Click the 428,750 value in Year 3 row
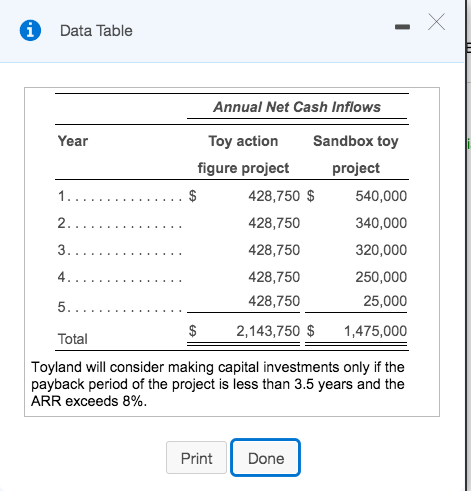This screenshot has width=471, height=491. coord(274,250)
